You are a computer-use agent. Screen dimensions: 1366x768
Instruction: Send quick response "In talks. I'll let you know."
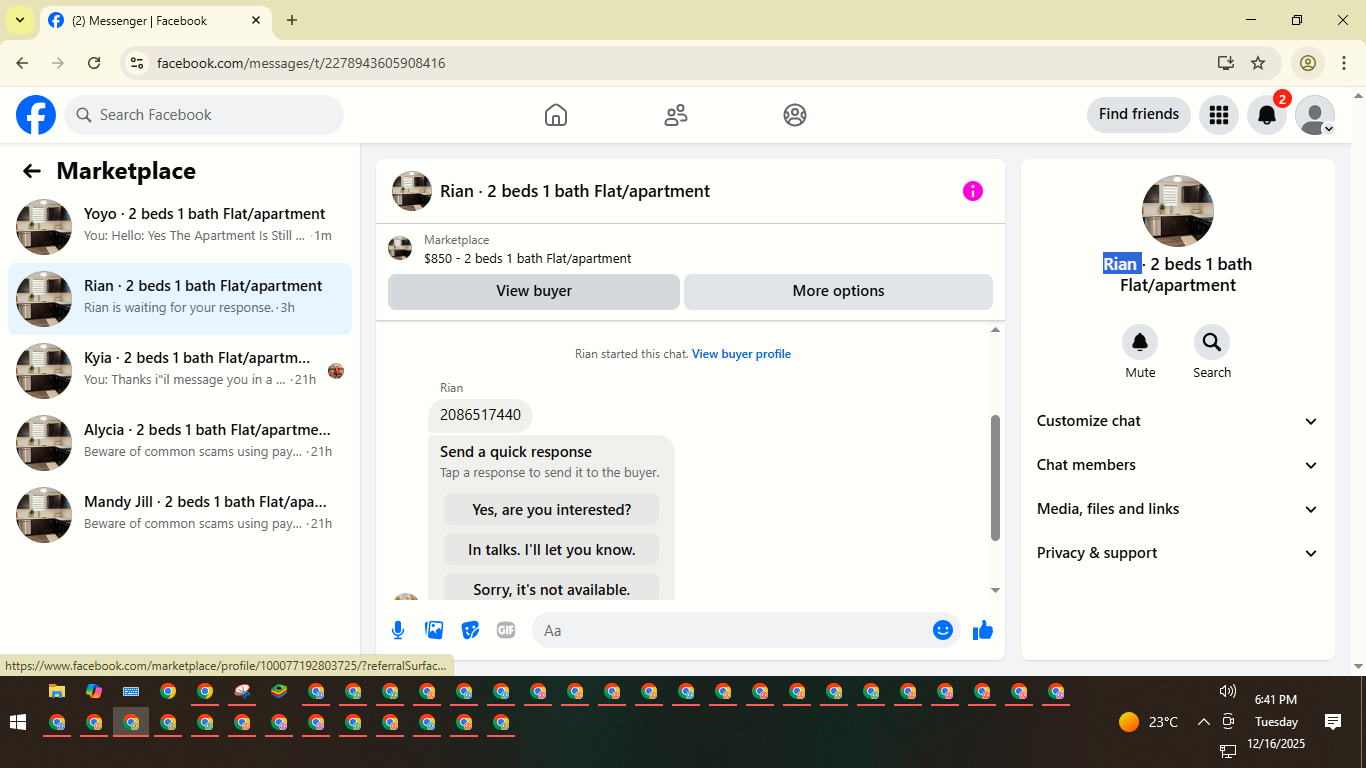pos(552,549)
